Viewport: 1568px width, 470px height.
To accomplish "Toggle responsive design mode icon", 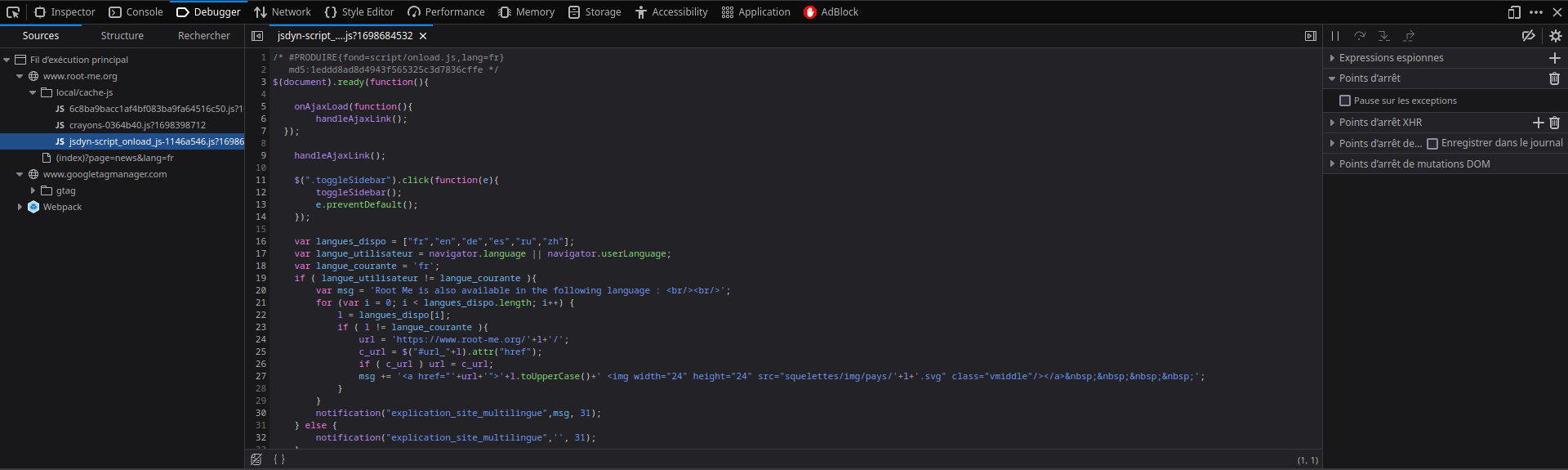I will coord(1514,12).
